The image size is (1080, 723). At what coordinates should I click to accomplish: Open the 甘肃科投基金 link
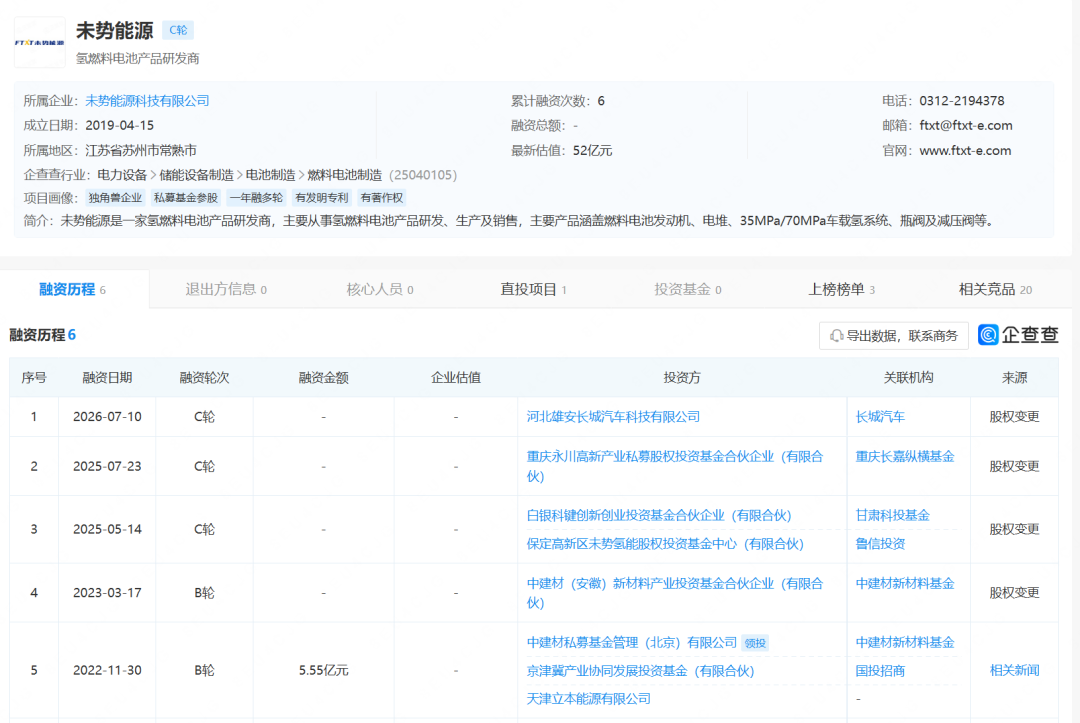pos(892,515)
